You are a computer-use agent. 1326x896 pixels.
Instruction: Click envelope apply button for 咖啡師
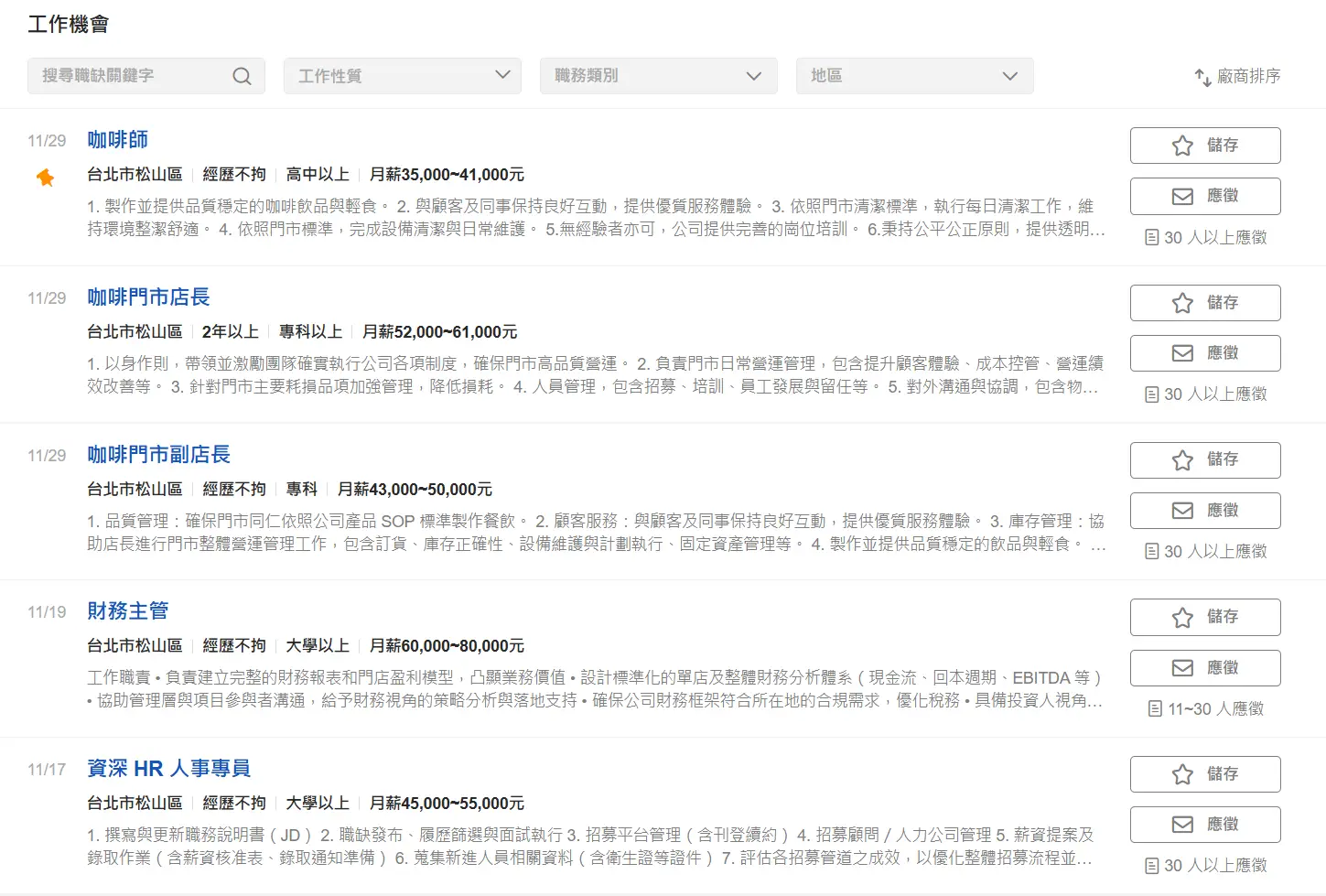coord(1204,196)
